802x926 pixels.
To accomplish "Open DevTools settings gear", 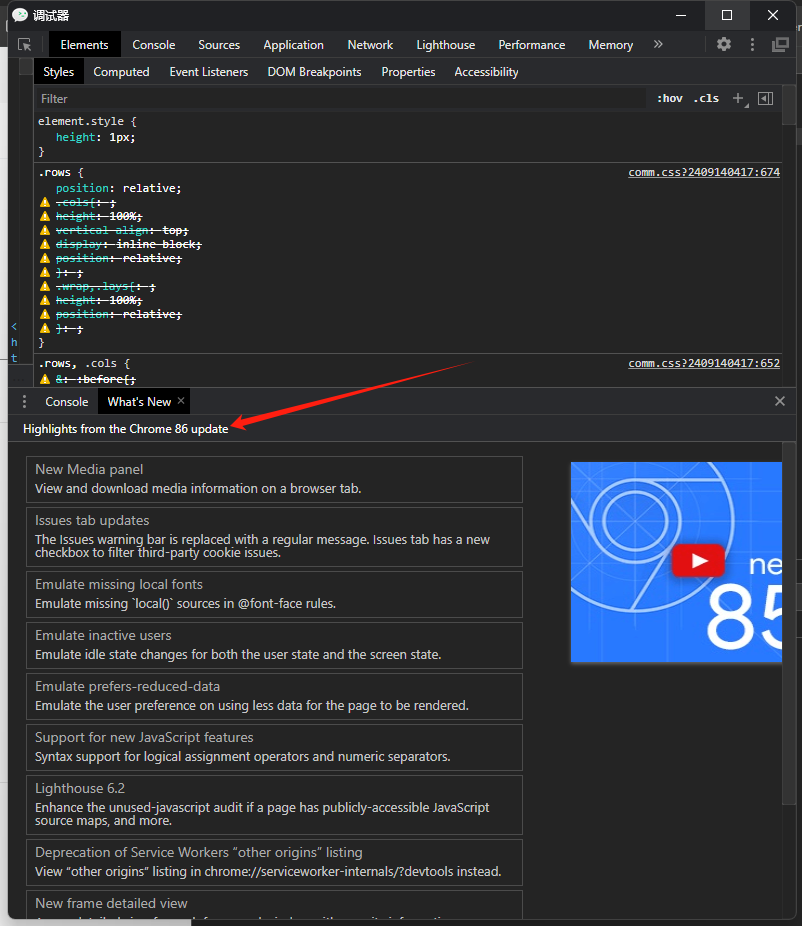I will 723,44.
